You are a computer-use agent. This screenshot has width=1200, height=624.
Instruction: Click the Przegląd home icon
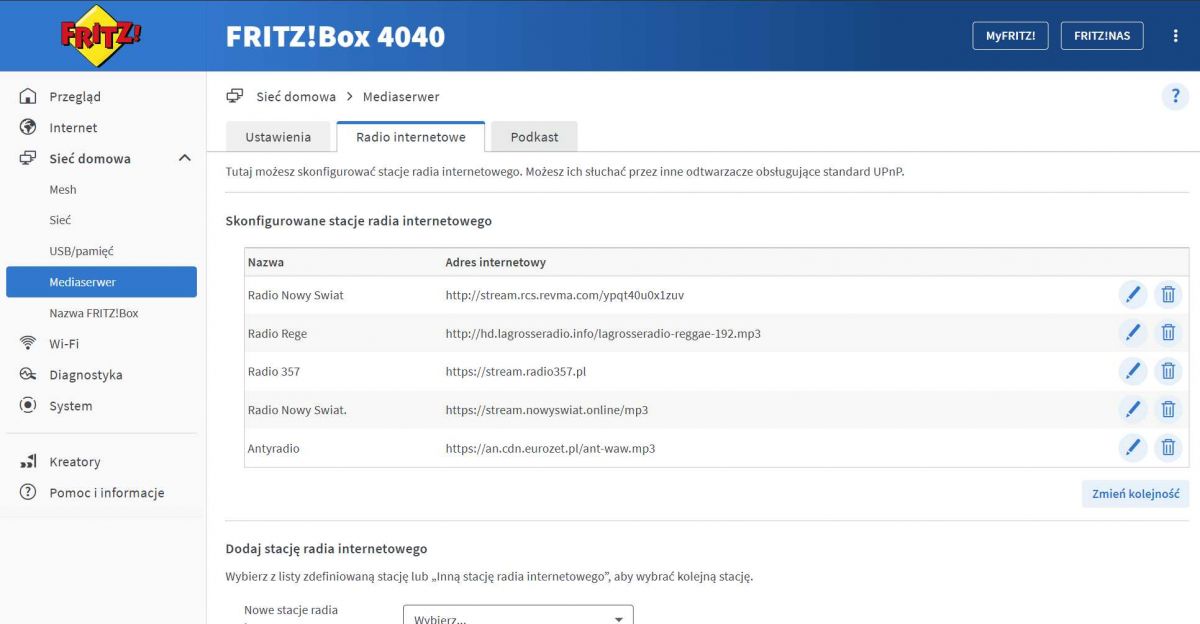pos(28,97)
